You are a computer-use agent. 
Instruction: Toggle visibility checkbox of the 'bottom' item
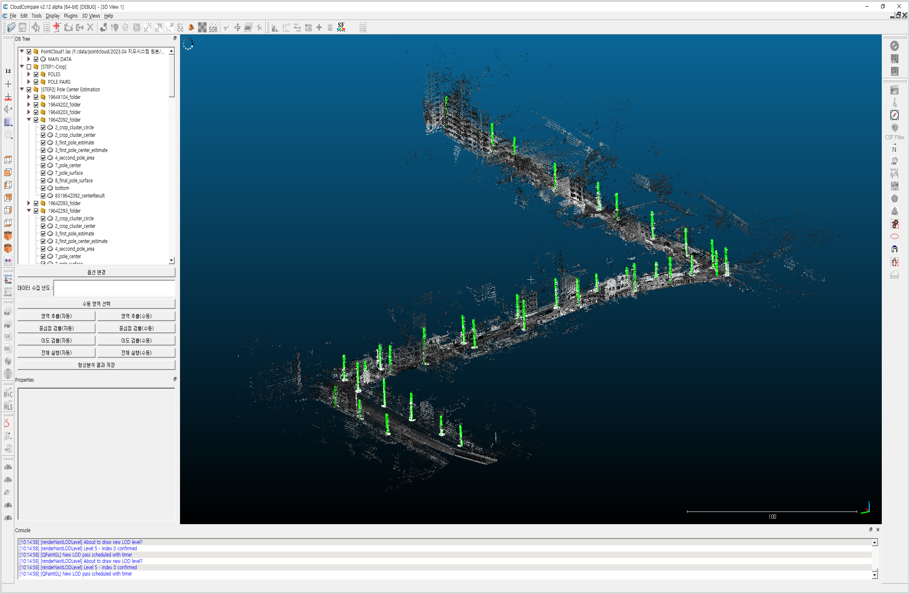(x=43, y=188)
